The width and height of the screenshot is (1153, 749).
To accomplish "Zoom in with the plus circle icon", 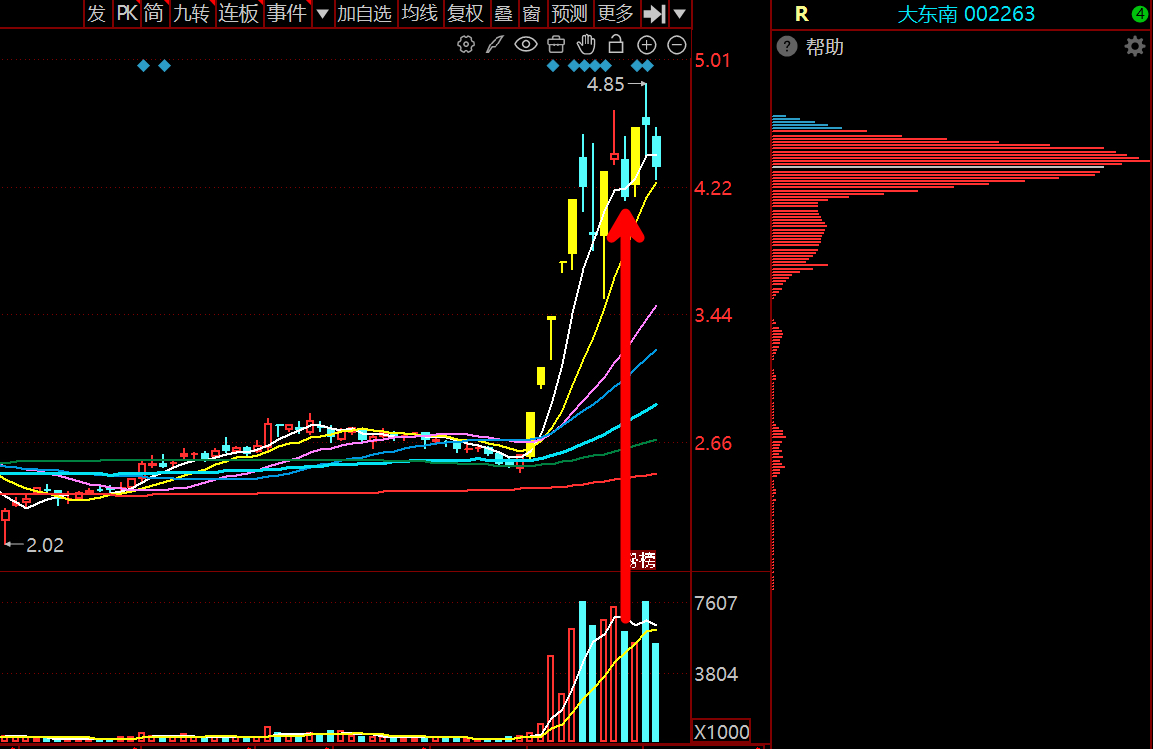I will tap(646, 45).
